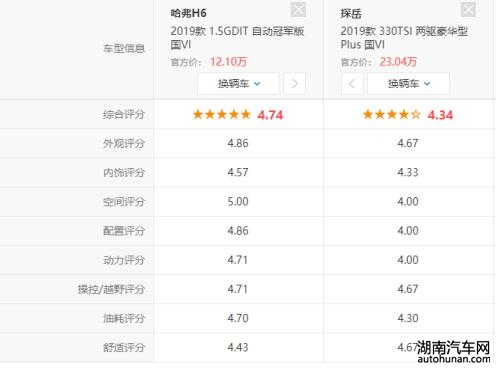Click the 探岳 model name
This screenshot has width=496, height=368.
click(x=351, y=13)
